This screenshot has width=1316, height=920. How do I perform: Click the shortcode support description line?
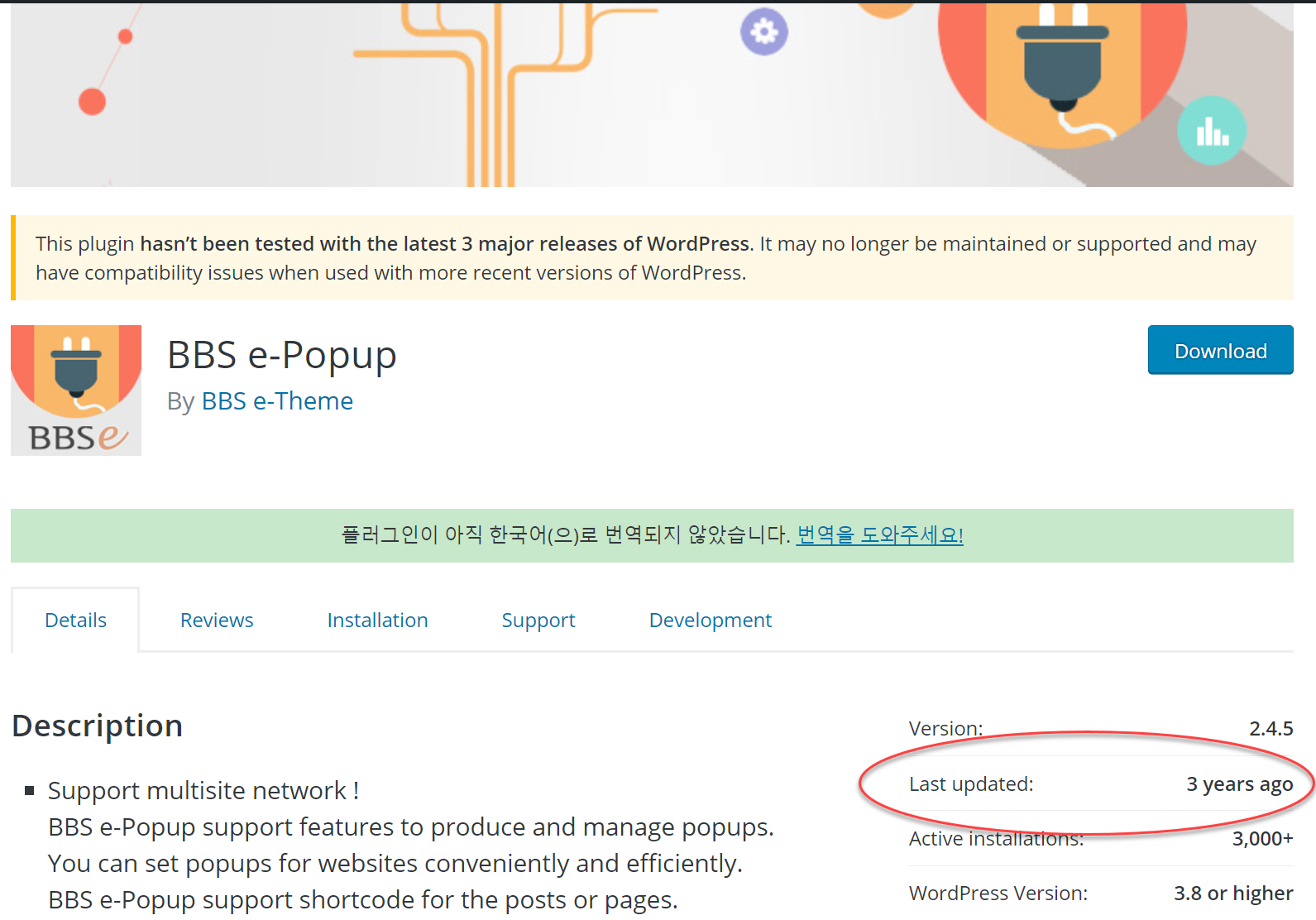(363, 900)
